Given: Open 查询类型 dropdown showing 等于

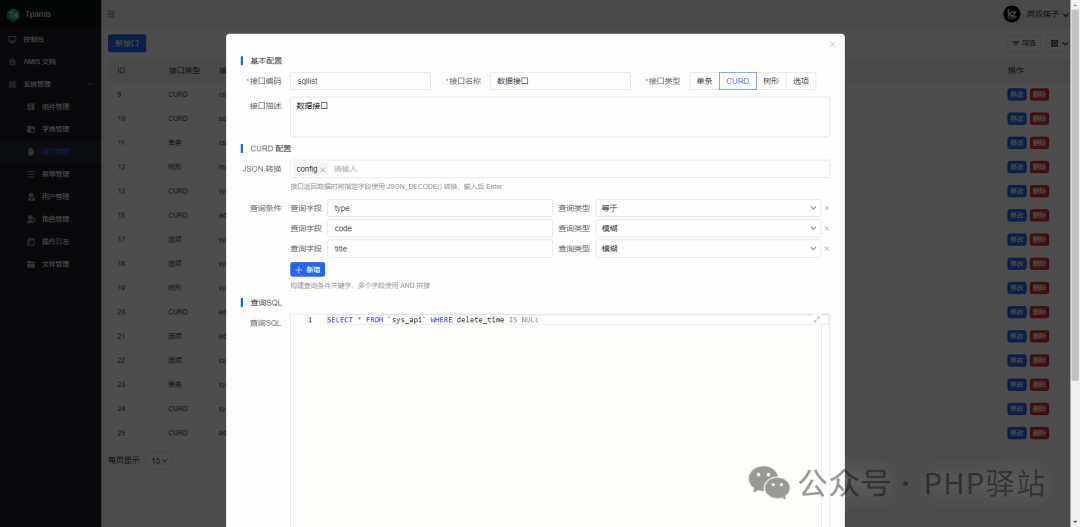Looking at the screenshot, I should 708,208.
